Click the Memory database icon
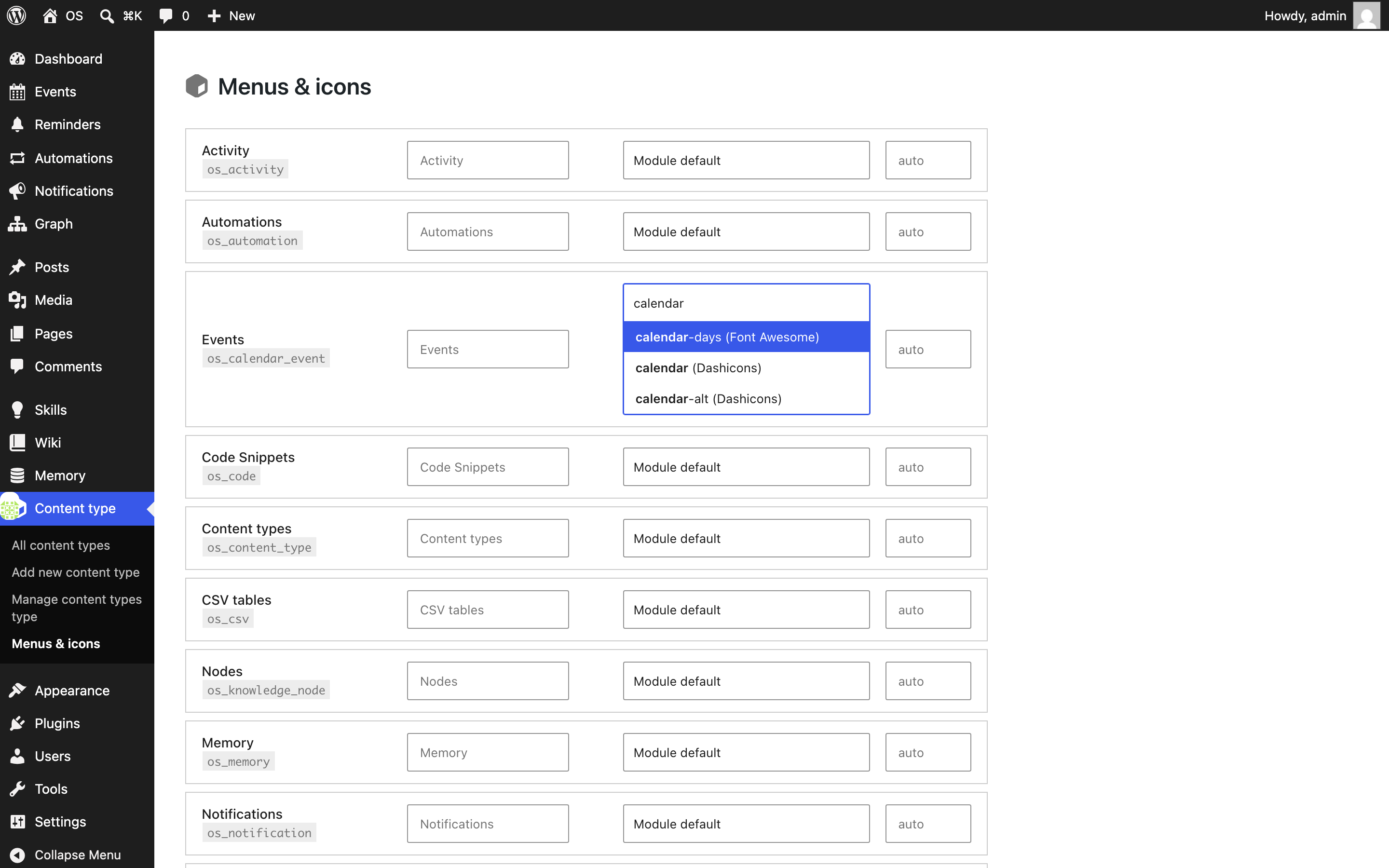The image size is (1389, 868). (17, 475)
